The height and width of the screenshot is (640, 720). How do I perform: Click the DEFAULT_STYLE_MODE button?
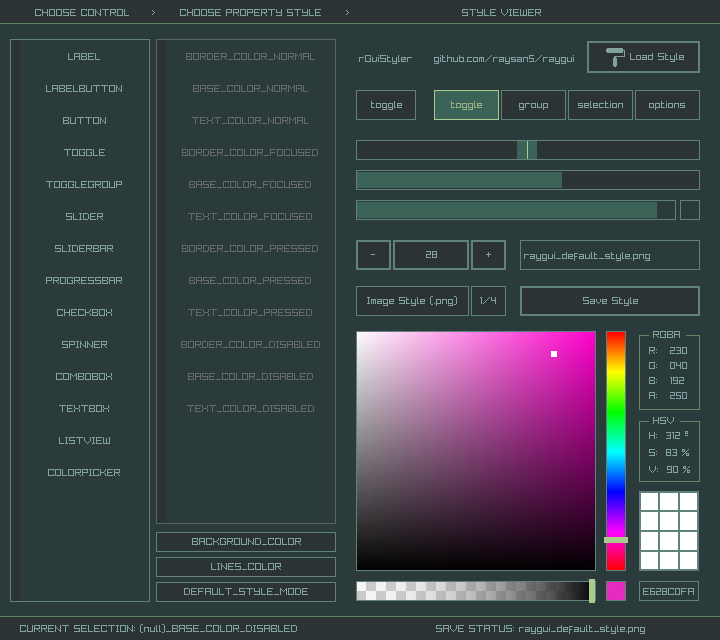246,592
